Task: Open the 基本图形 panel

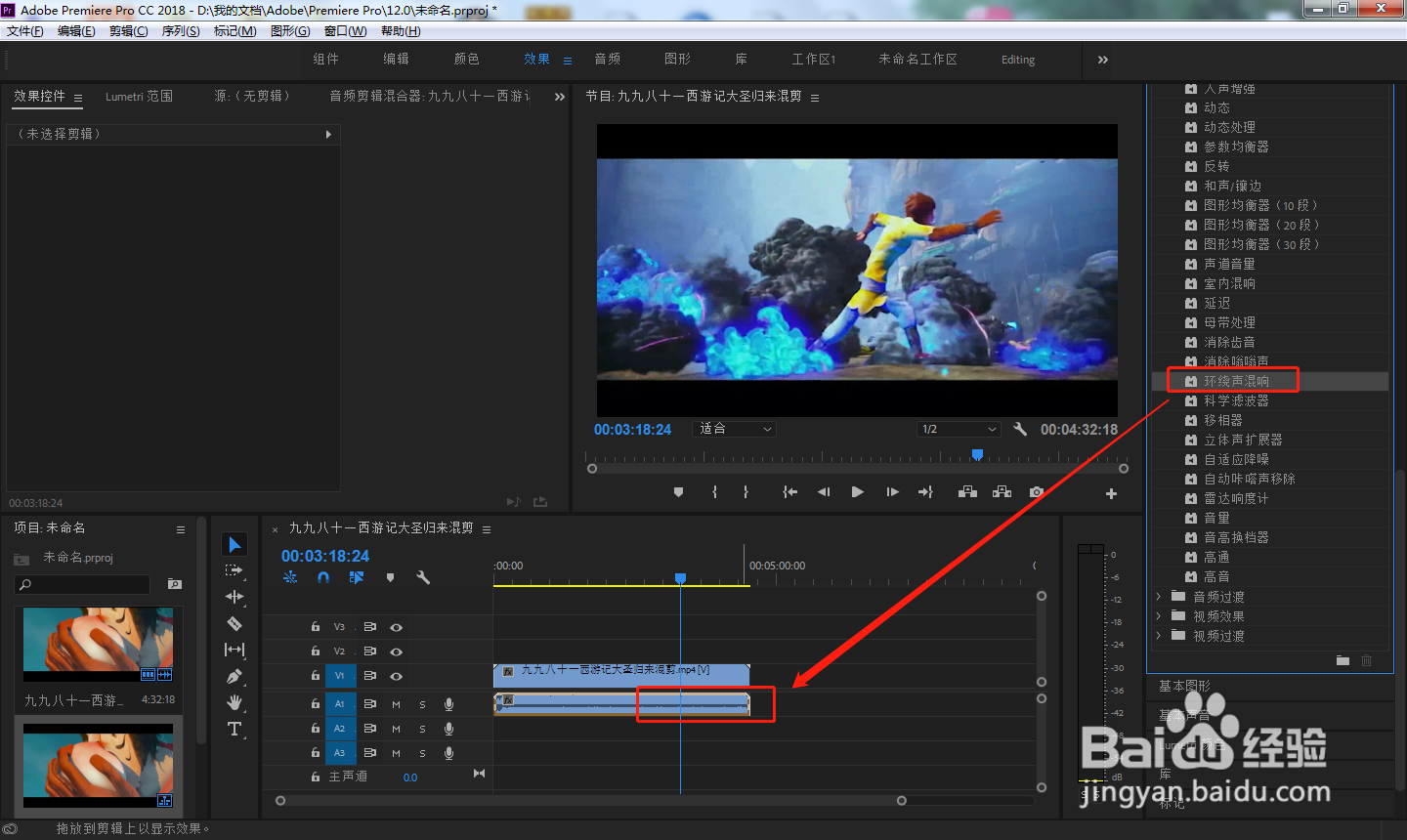Action: pyautogui.click(x=1184, y=686)
